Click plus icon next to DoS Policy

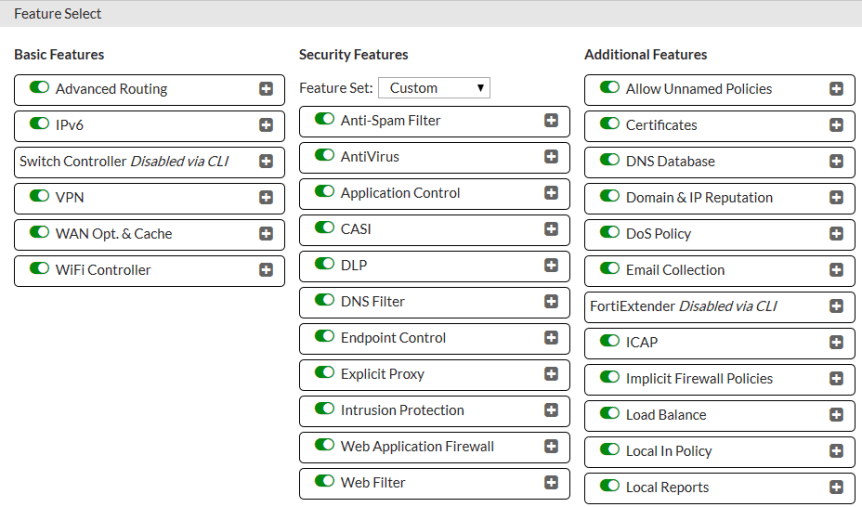[836, 234]
